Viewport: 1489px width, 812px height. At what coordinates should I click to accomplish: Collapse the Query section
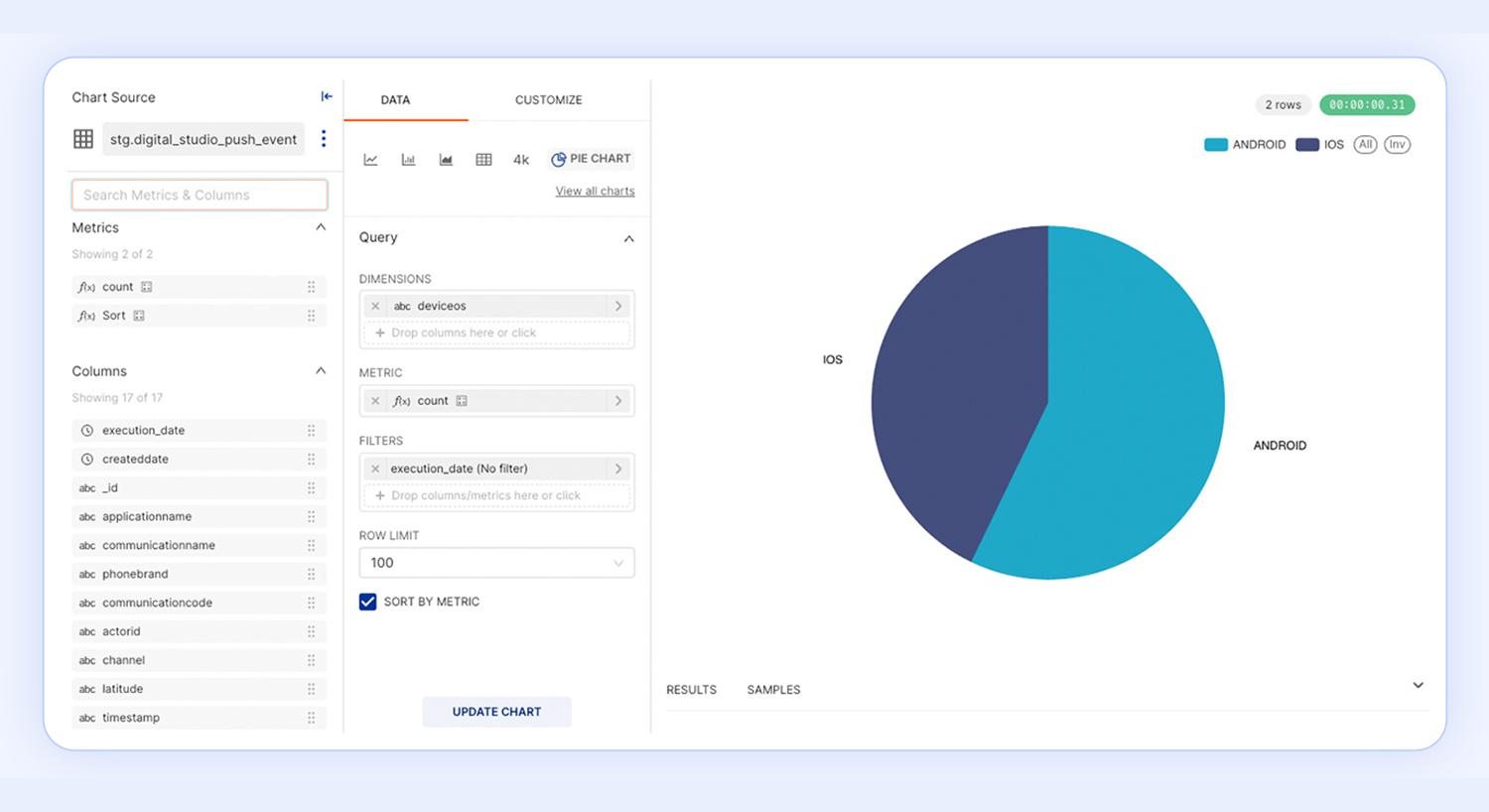[x=628, y=238]
